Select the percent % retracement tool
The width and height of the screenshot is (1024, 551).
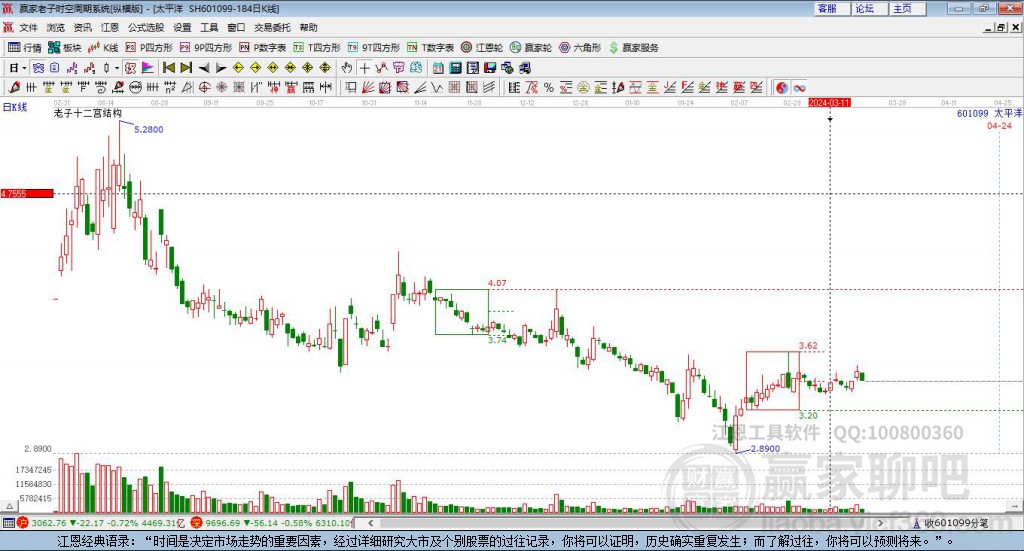pos(549,87)
